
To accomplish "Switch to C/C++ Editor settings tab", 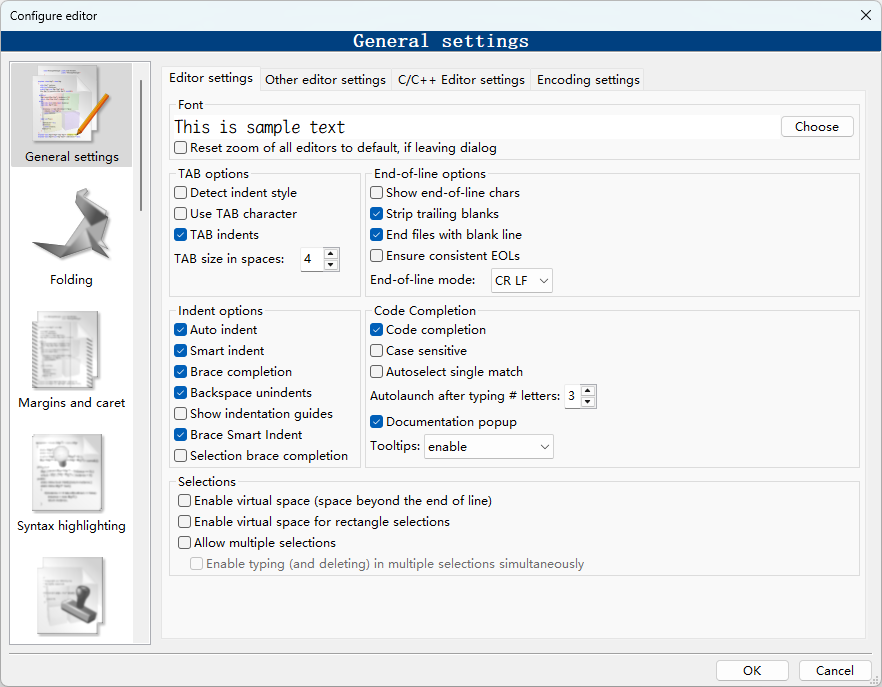I will (461, 80).
